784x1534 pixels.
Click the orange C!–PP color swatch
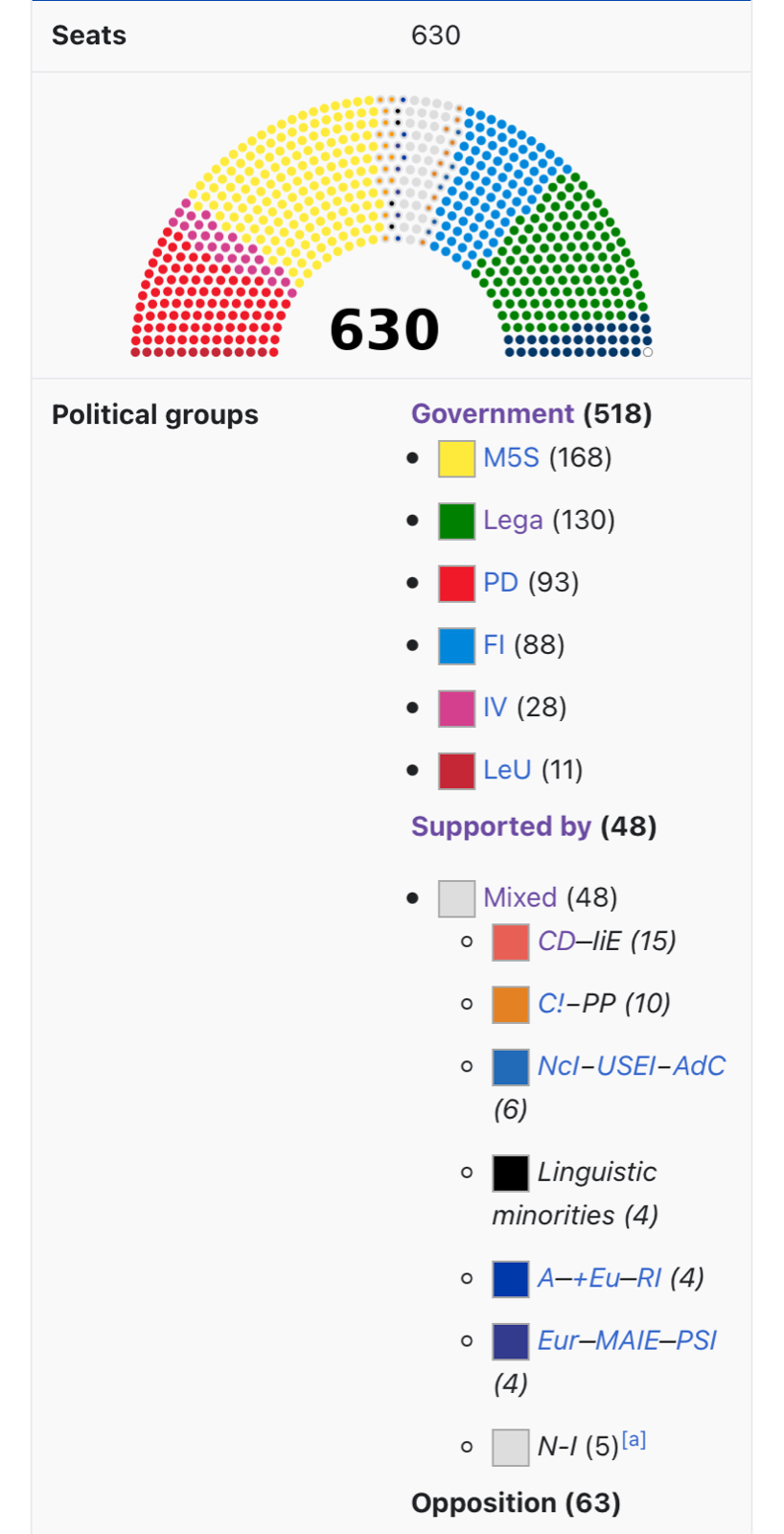click(510, 1004)
